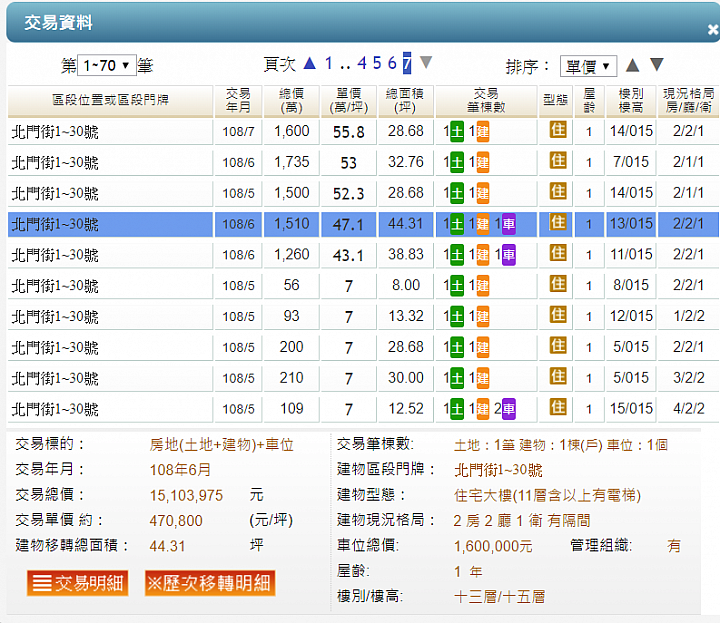720x623 pixels.
Task: Open the 排序 單價 sort dropdown
Action: [x=588, y=67]
